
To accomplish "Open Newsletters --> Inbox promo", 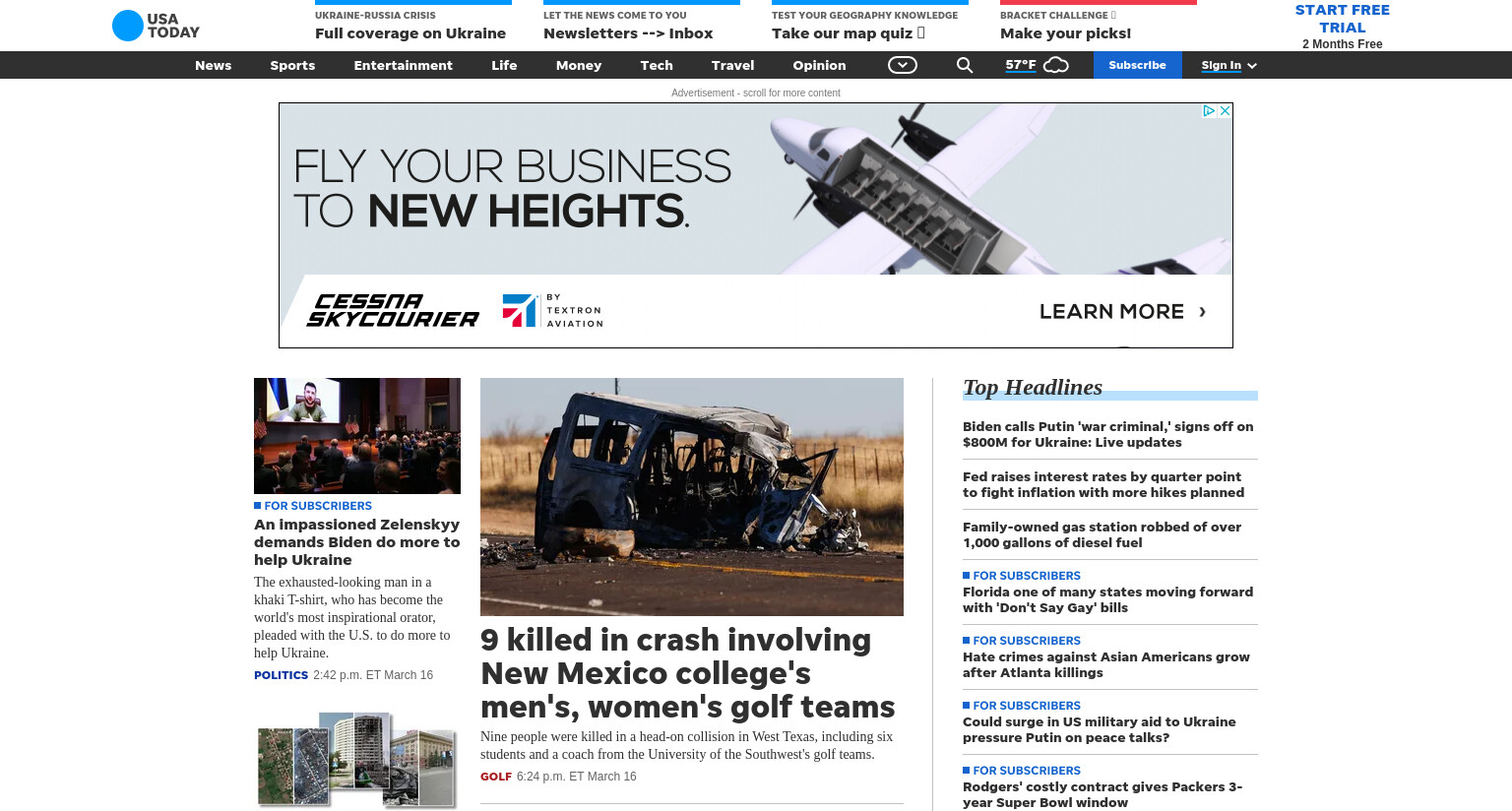I will [628, 33].
